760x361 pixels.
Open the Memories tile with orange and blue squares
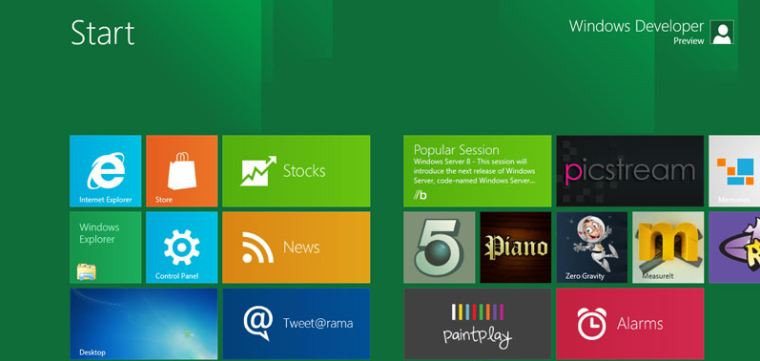[734, 171]
